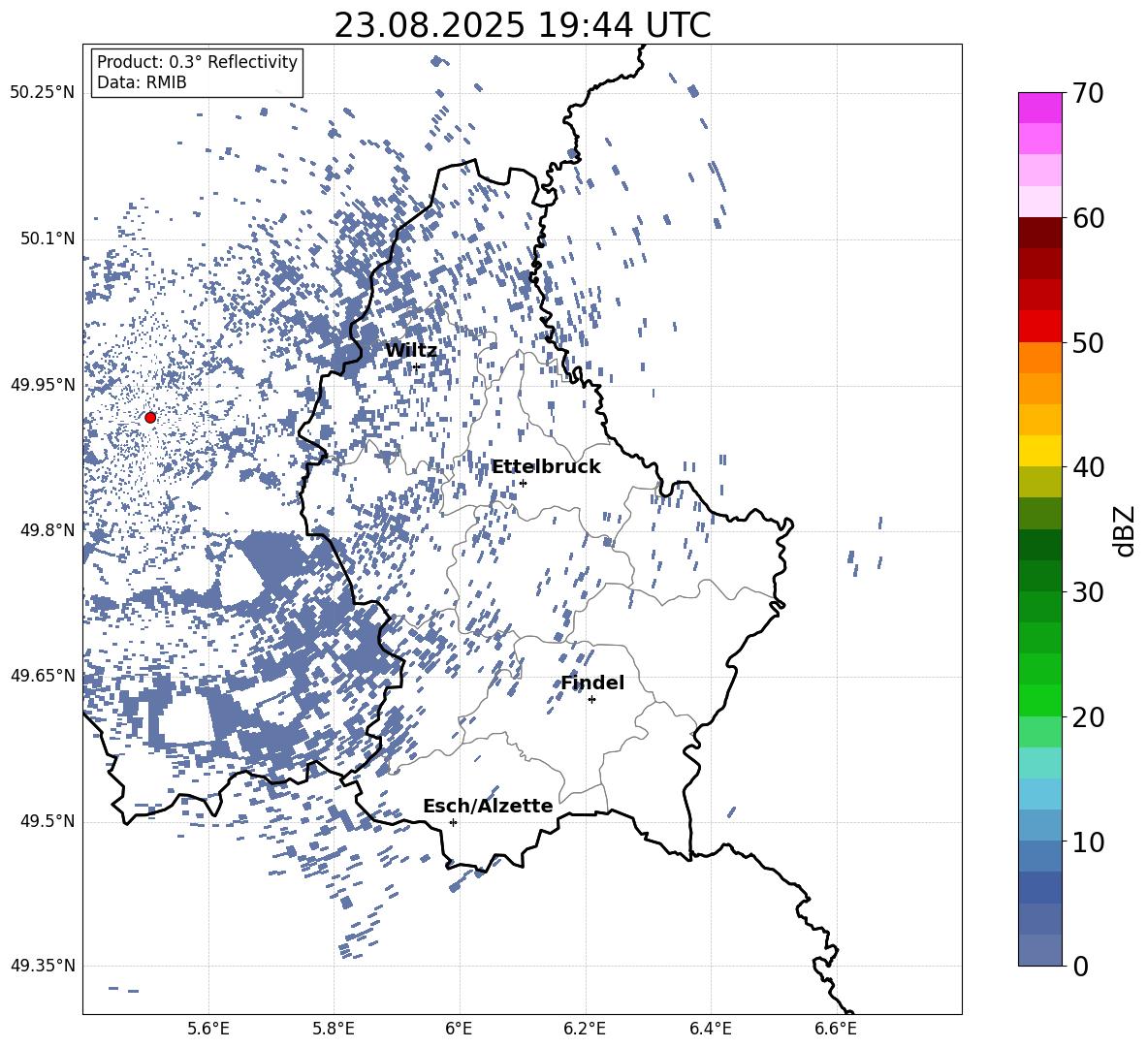Image resolution: width=1148 pixels, height=1048 pixels.
Task: Click the 70 tick on the colorbar
Action: tap(1087, 93)
